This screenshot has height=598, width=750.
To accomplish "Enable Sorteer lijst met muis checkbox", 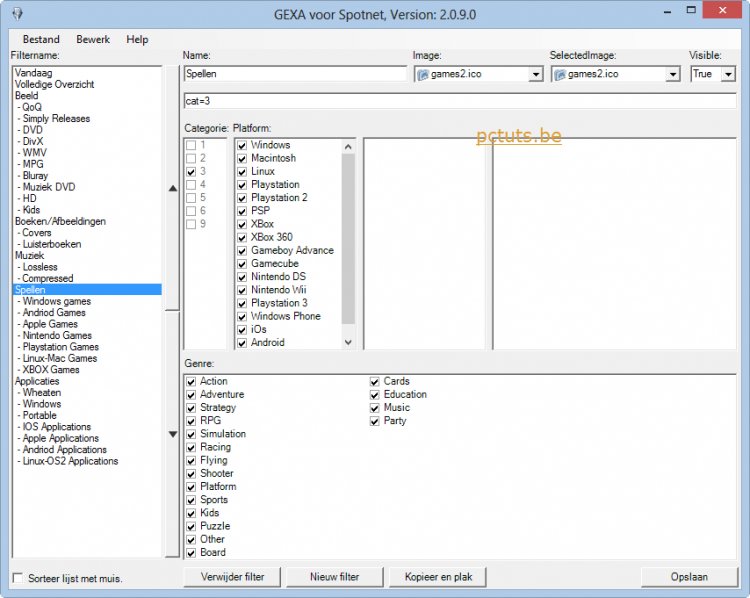I will coord(18,578).
